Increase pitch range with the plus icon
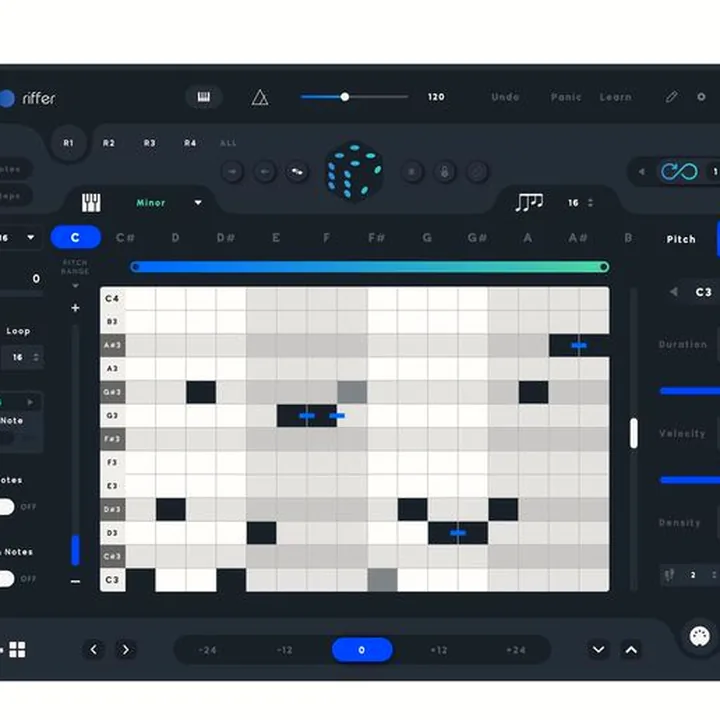720x720 pixels. tap(75, 308)
